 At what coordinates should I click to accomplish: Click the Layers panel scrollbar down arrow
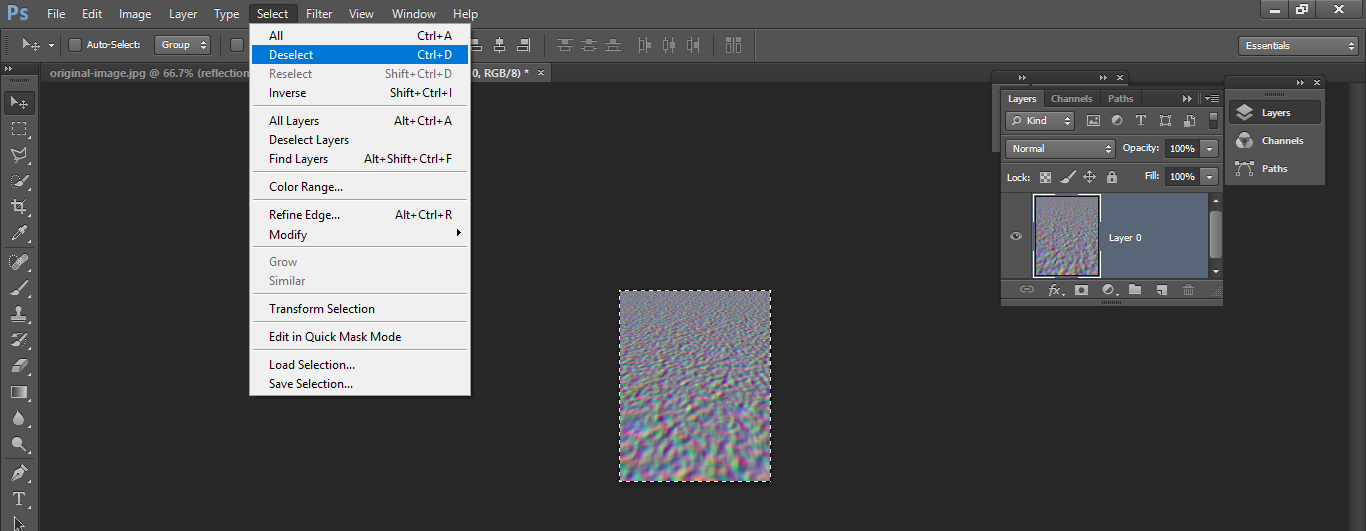click(x=1215, y=271)
